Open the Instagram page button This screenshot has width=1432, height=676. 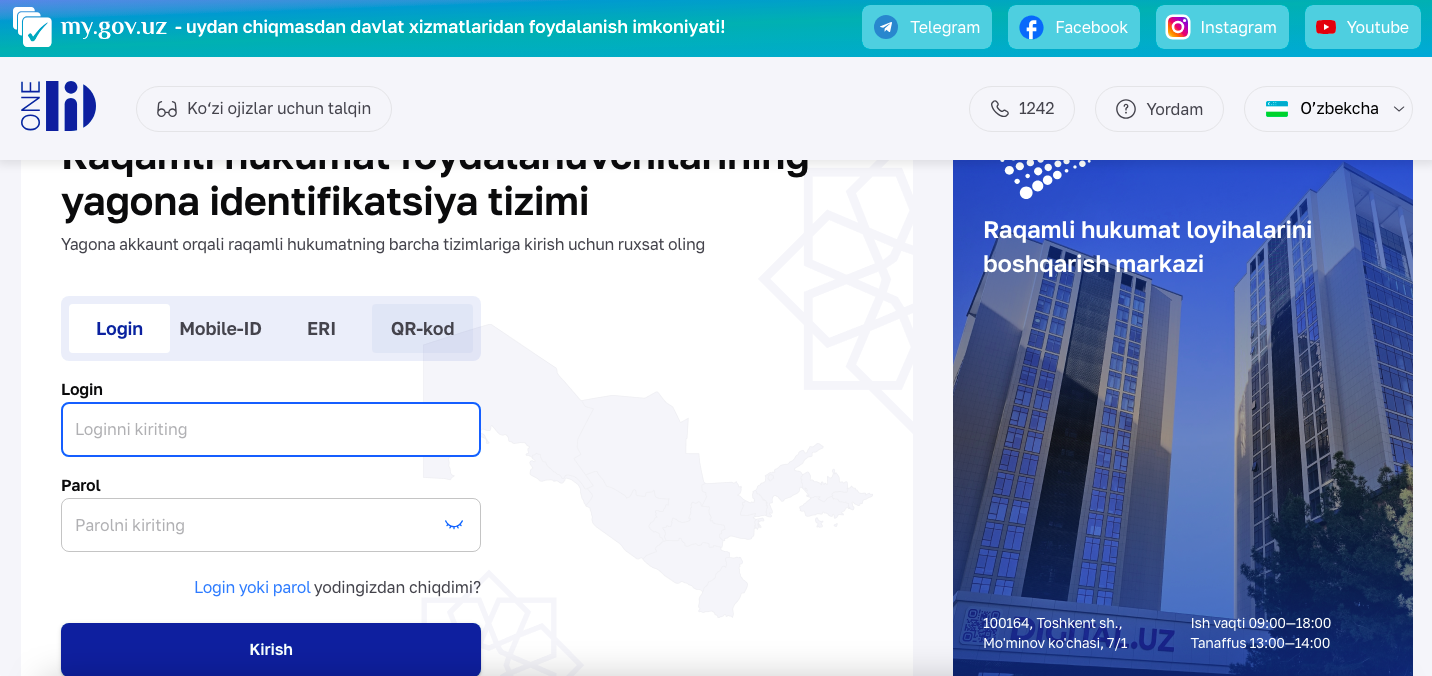tap(1222, 28)
